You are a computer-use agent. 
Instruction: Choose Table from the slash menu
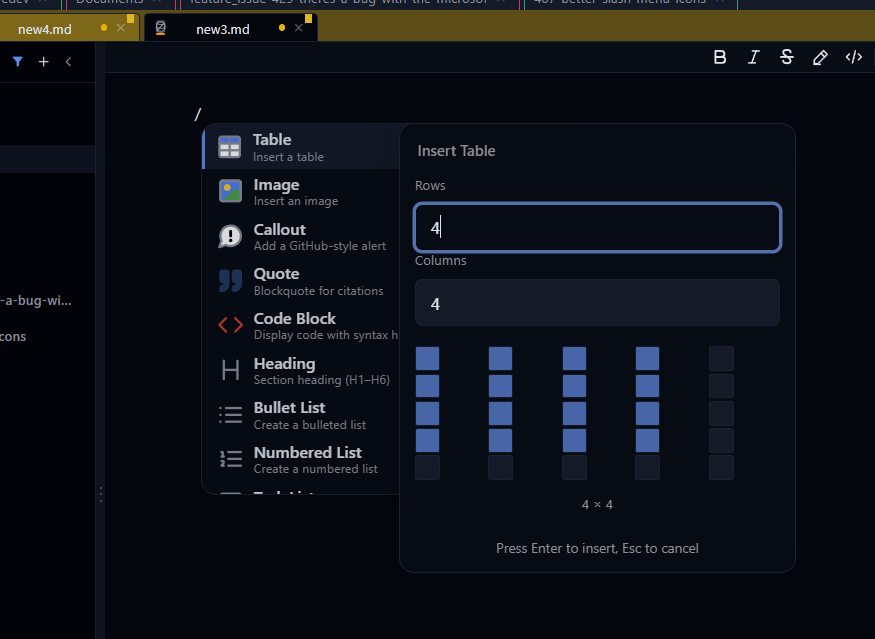[x=301, y=147]
